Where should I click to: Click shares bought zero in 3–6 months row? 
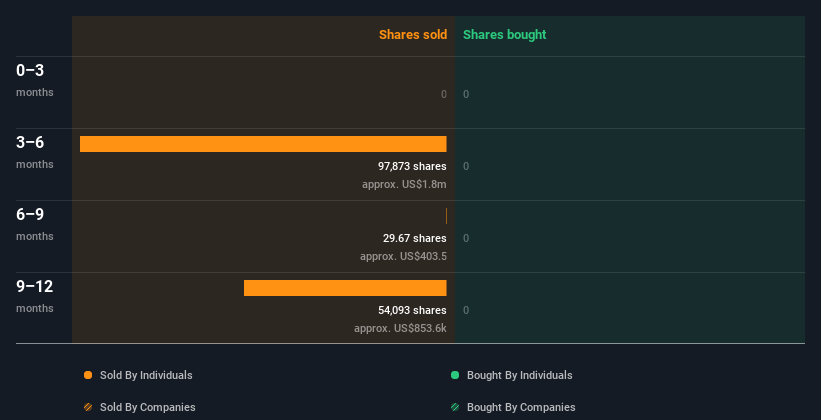click(466, 166)
